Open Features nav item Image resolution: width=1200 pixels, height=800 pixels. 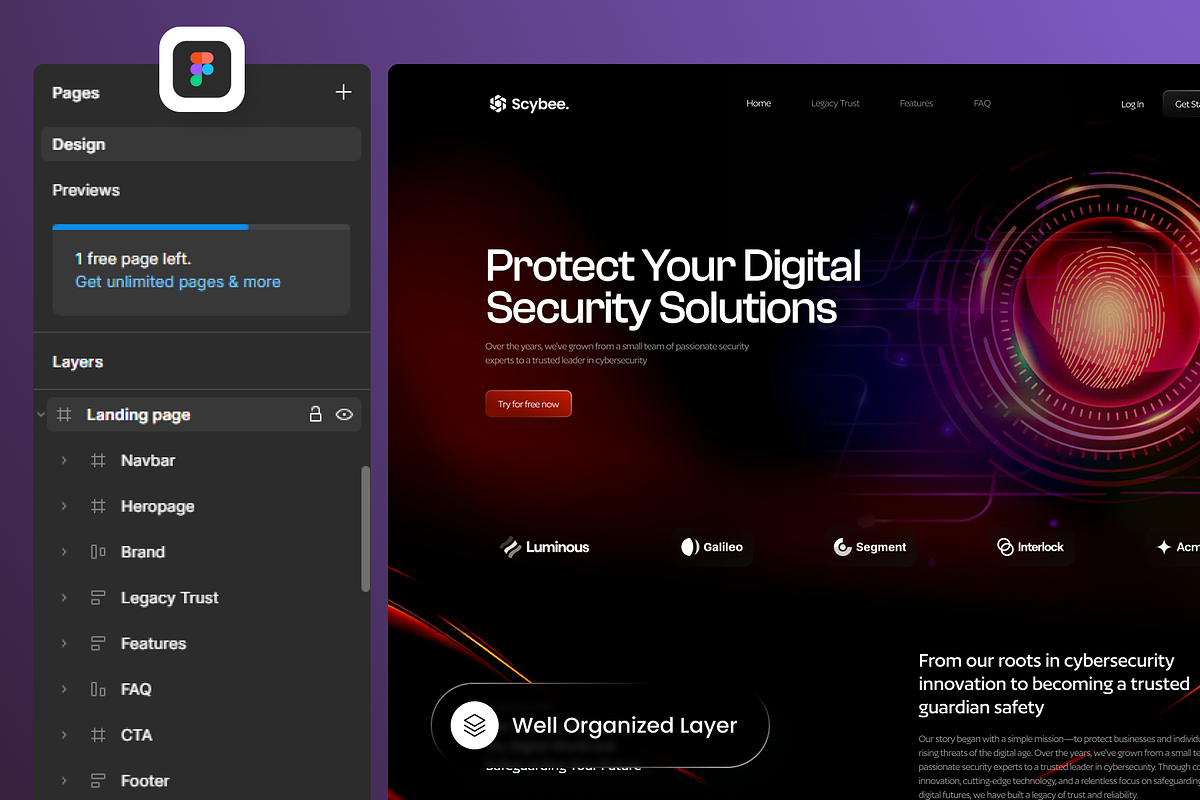click(x=916, y=103)
